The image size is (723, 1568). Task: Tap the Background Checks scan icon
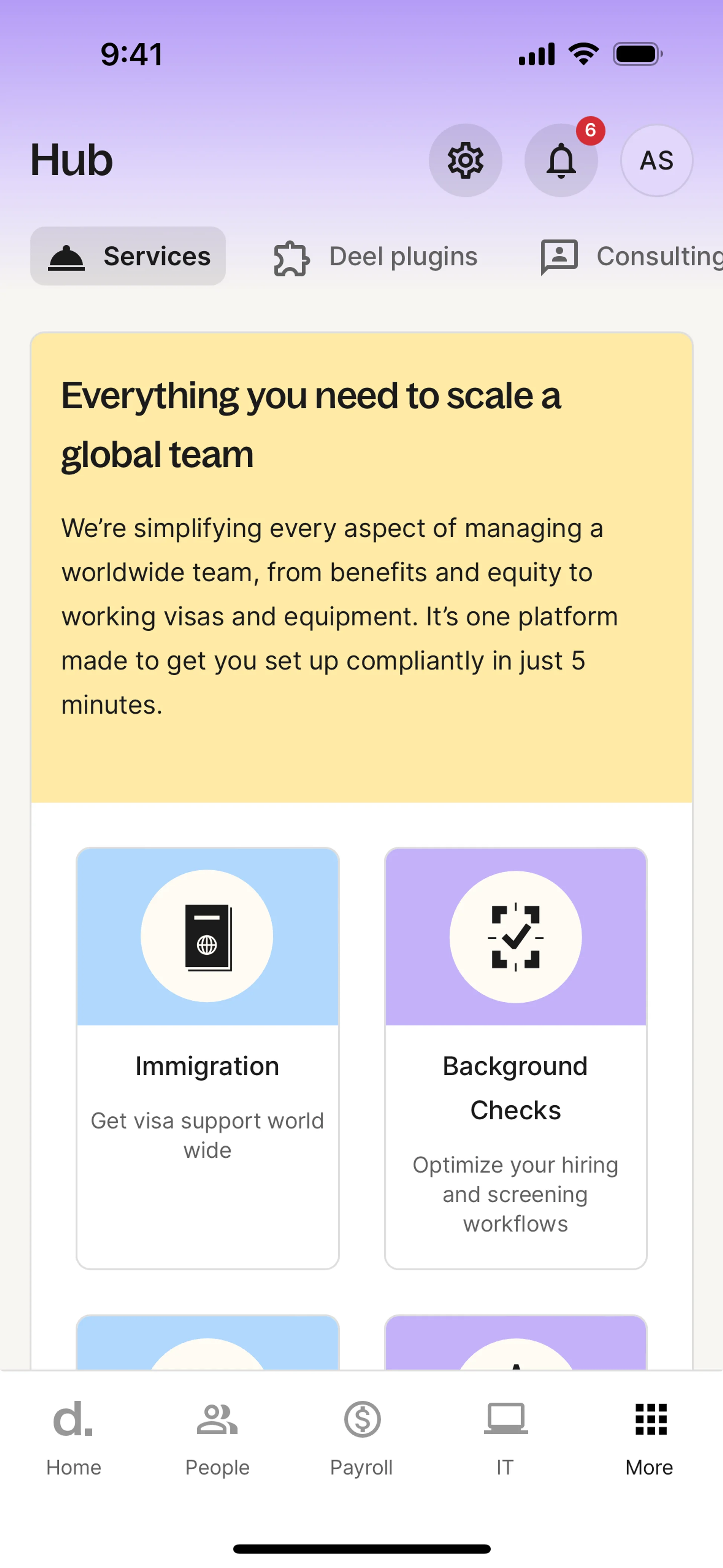(x=516, y=936)
